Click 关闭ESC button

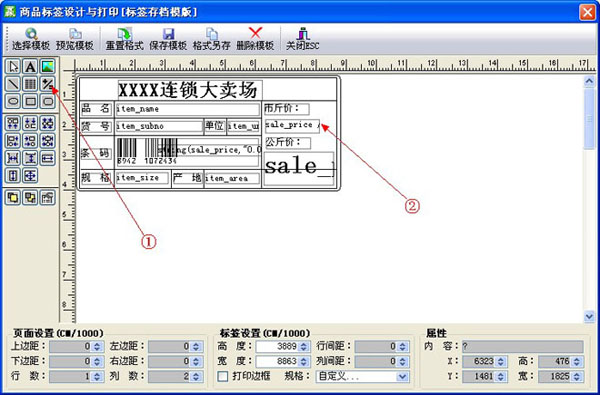[303, 39]
